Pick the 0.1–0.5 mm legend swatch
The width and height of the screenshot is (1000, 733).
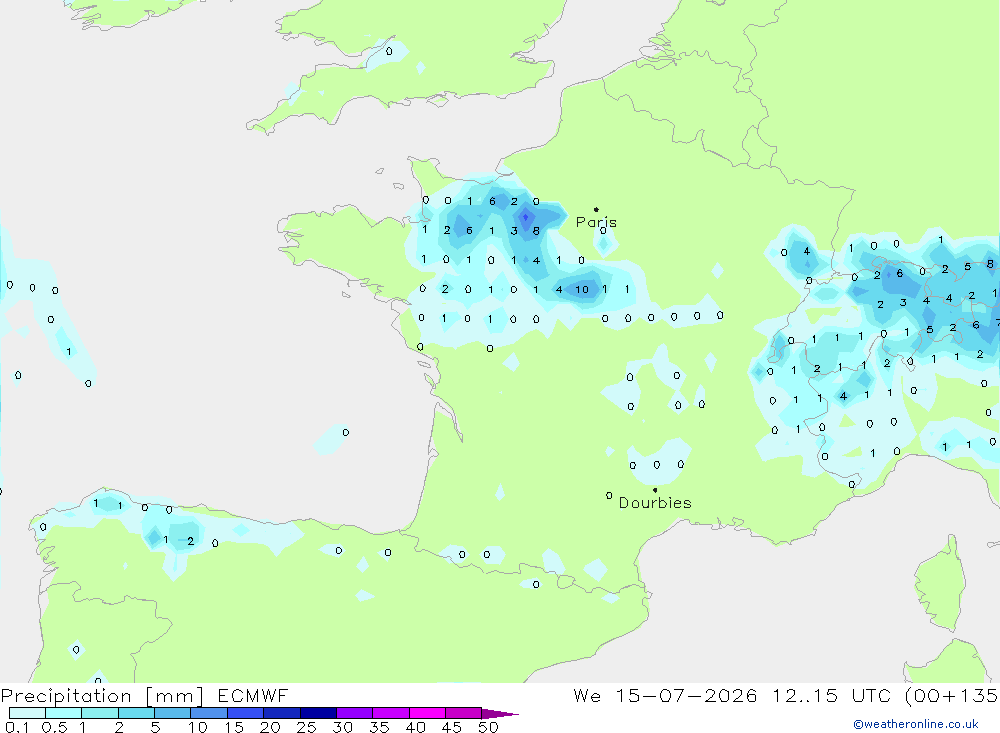[x=27, y=713]
